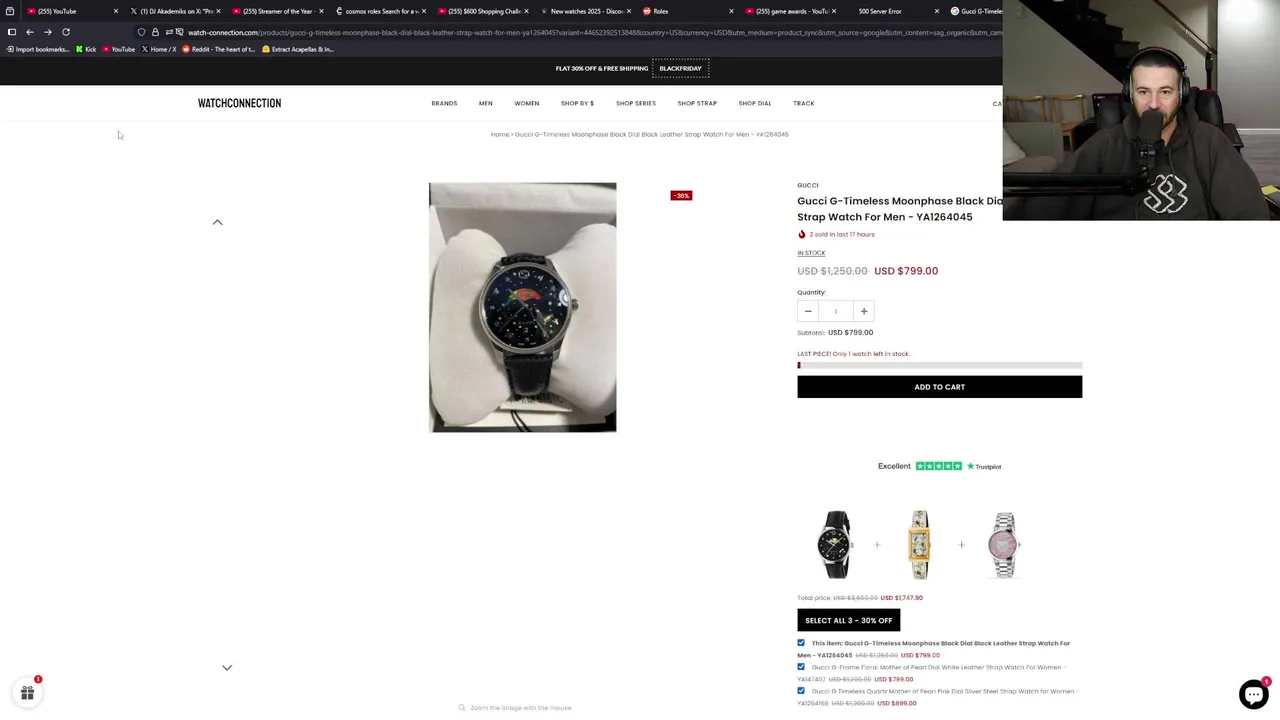
Task: Add the watch to cart
Action: pos(939,387)
